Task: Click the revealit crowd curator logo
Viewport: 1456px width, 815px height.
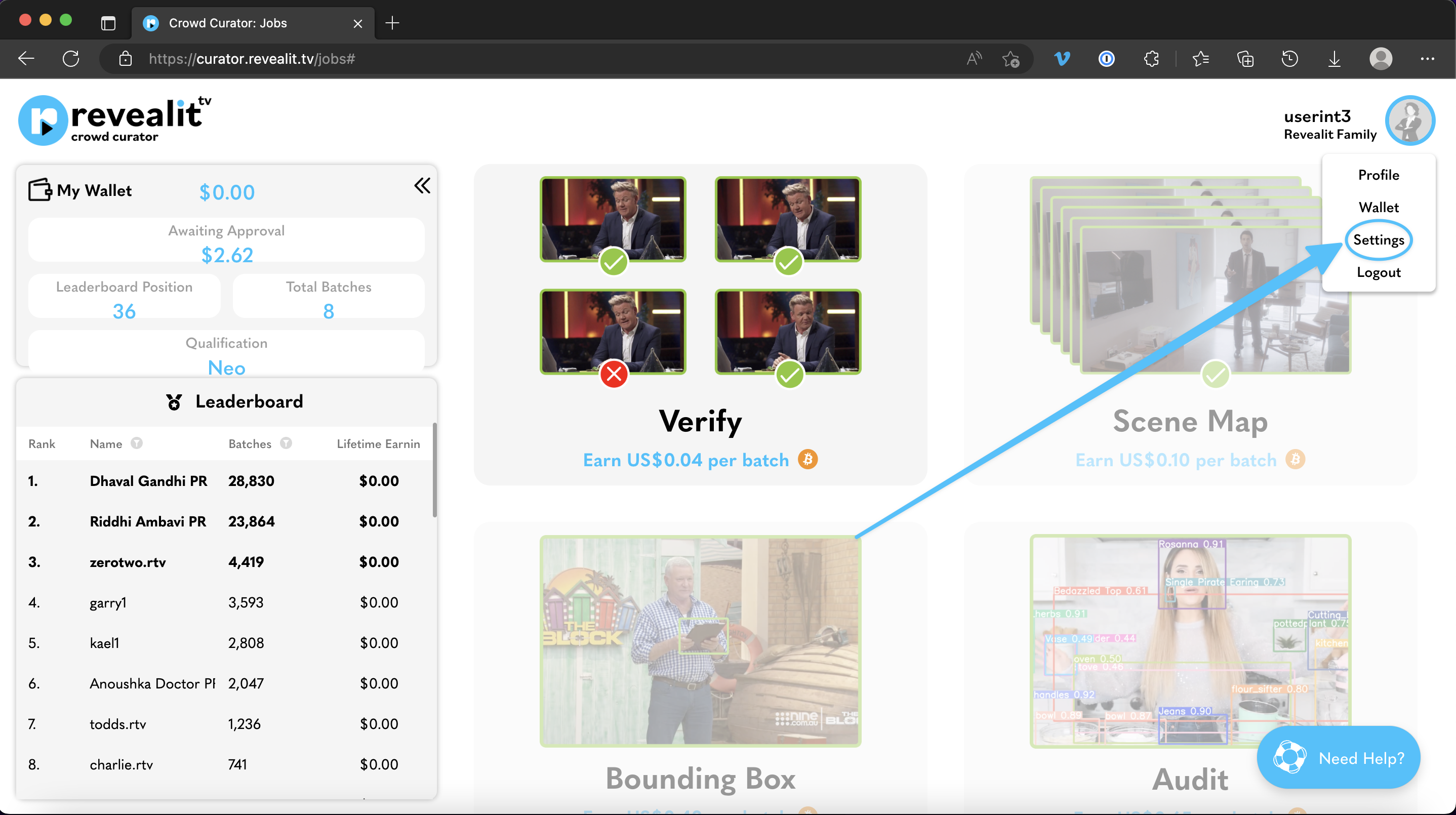Action: click(x=115, y=120)
